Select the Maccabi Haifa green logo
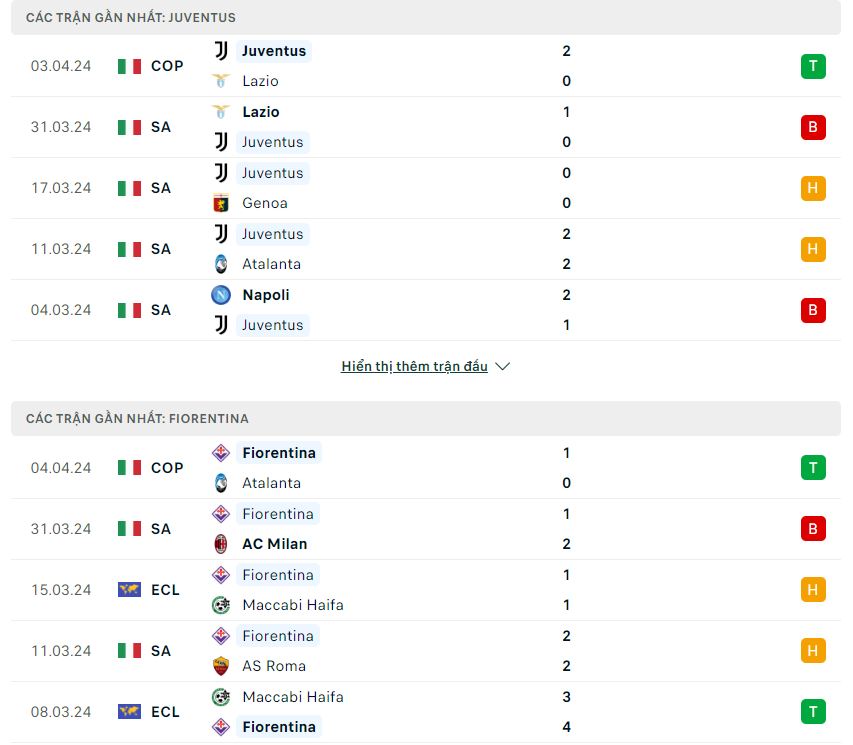The image size is (853, 745). click(x=222, y=605)
